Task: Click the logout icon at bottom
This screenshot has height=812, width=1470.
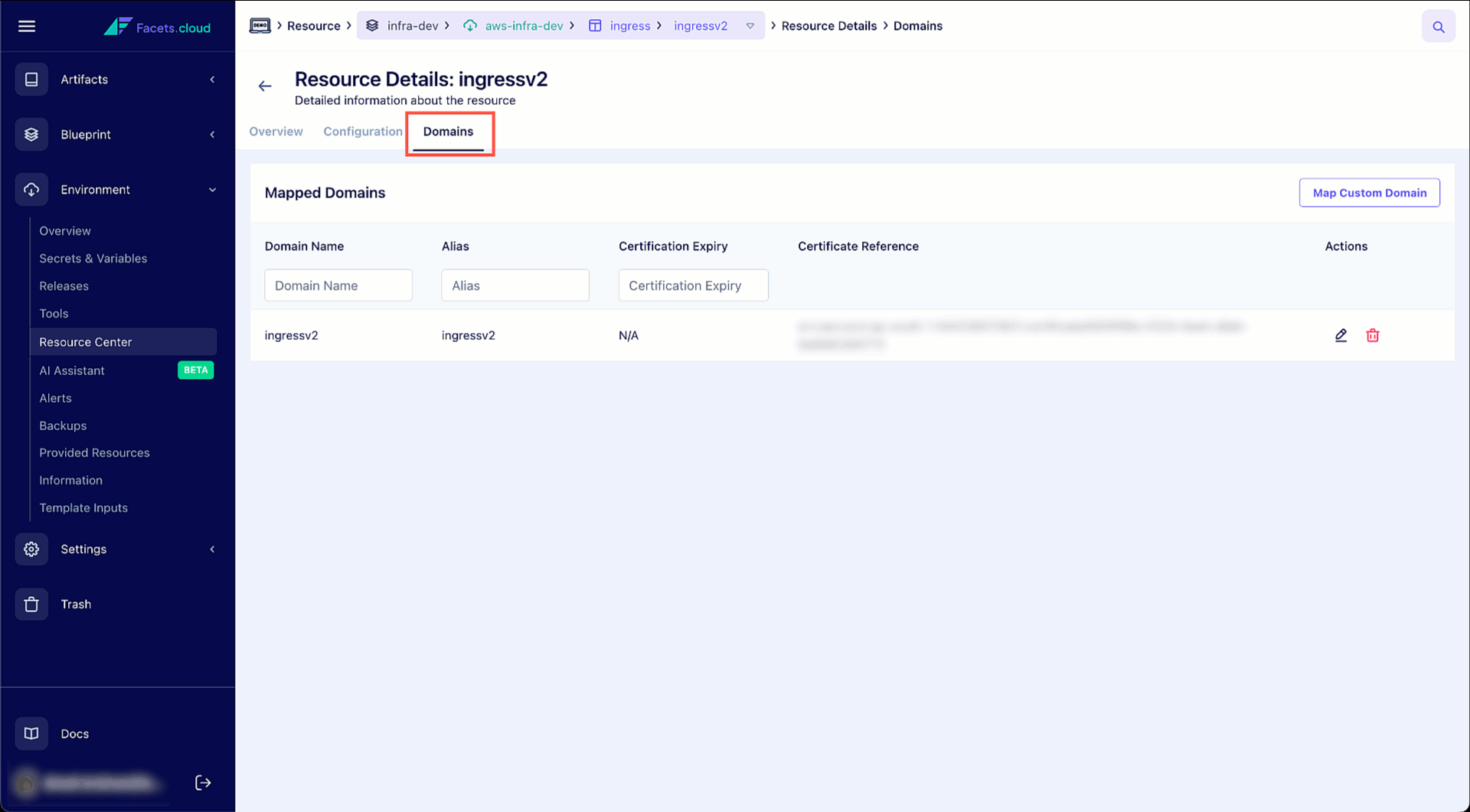Action: pos(203,782)
